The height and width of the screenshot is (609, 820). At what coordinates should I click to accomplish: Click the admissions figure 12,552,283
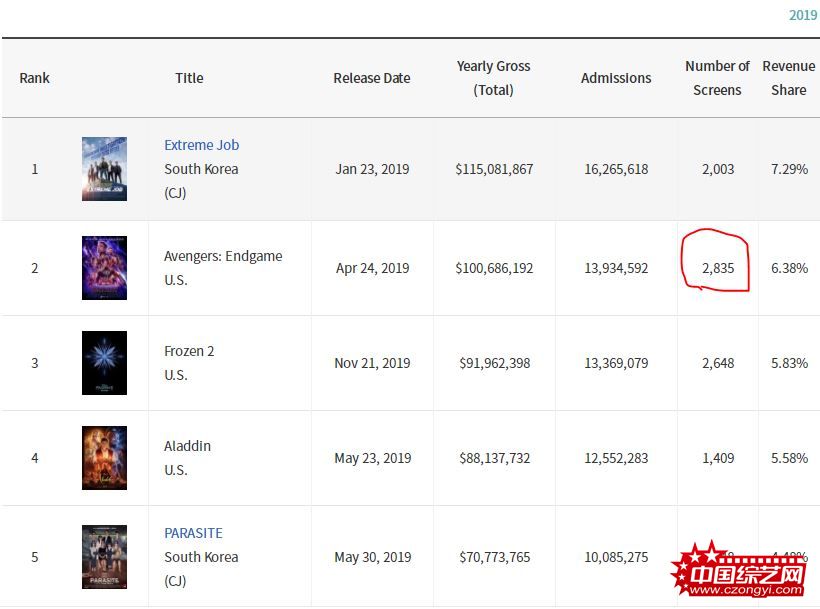(616, 458)
